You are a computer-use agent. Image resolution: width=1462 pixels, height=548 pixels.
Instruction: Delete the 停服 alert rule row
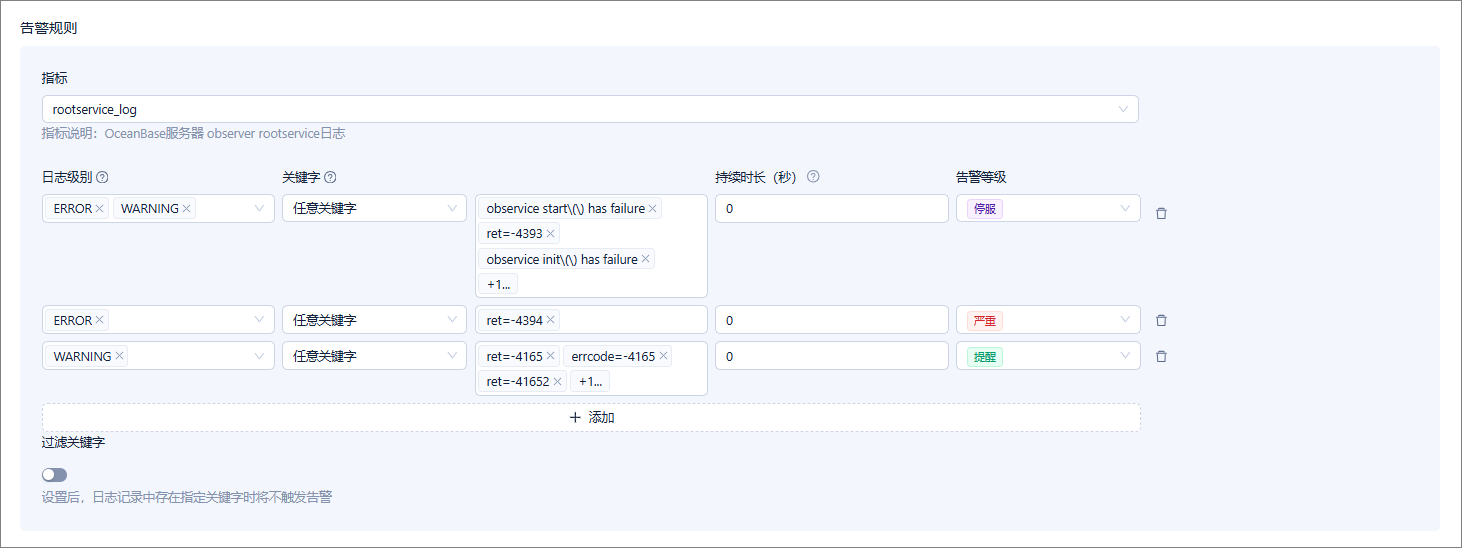(1161, 213)
